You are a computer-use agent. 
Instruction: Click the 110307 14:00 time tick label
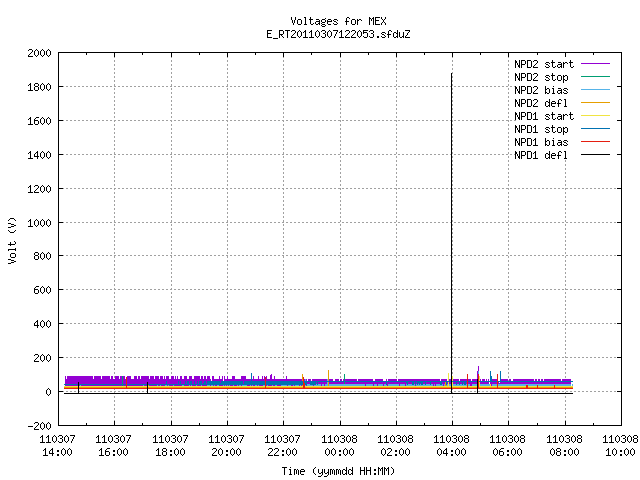pos(58,446)
